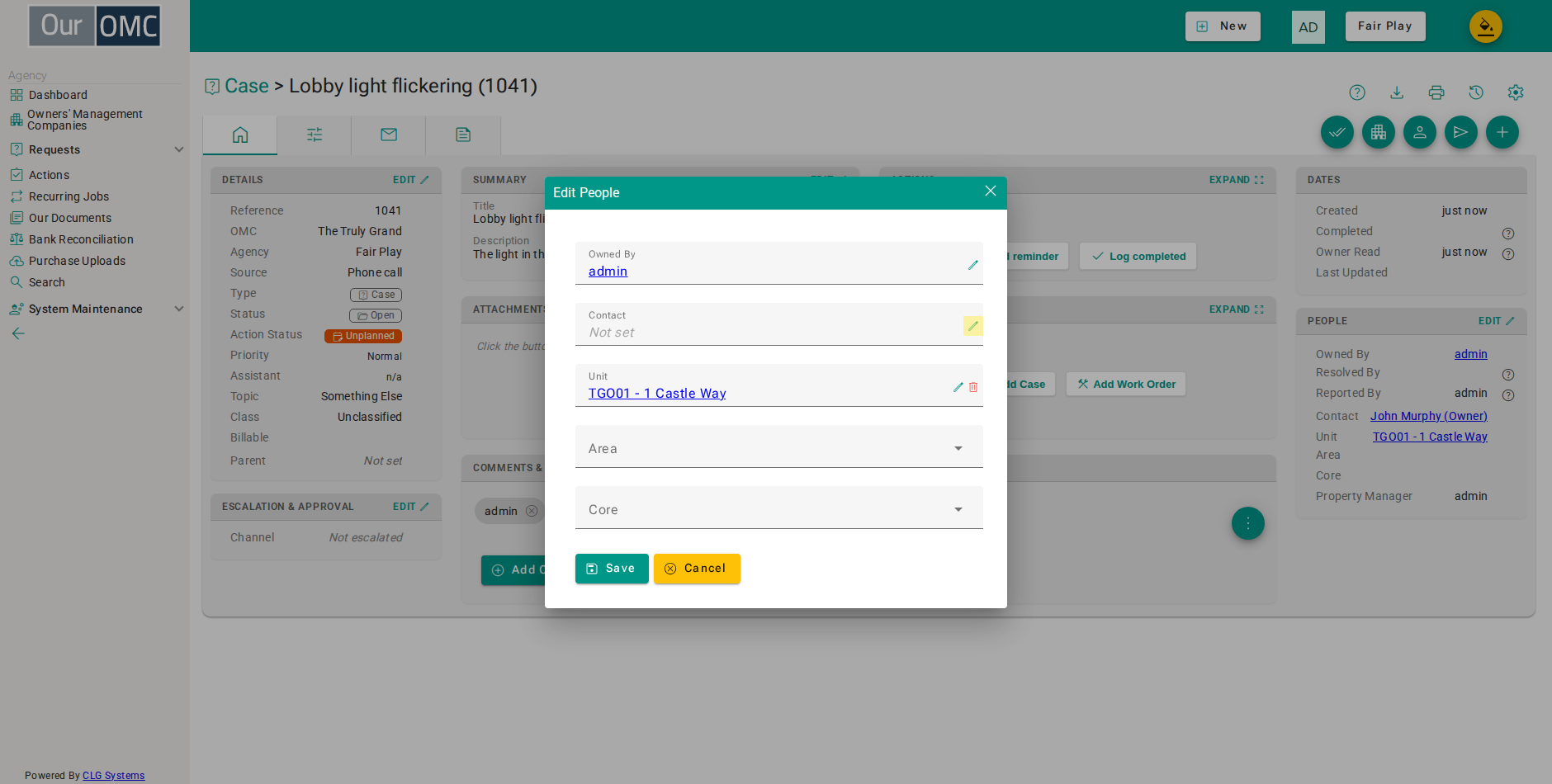
Task: Click the plus round action button
Action: point(1502,132)
